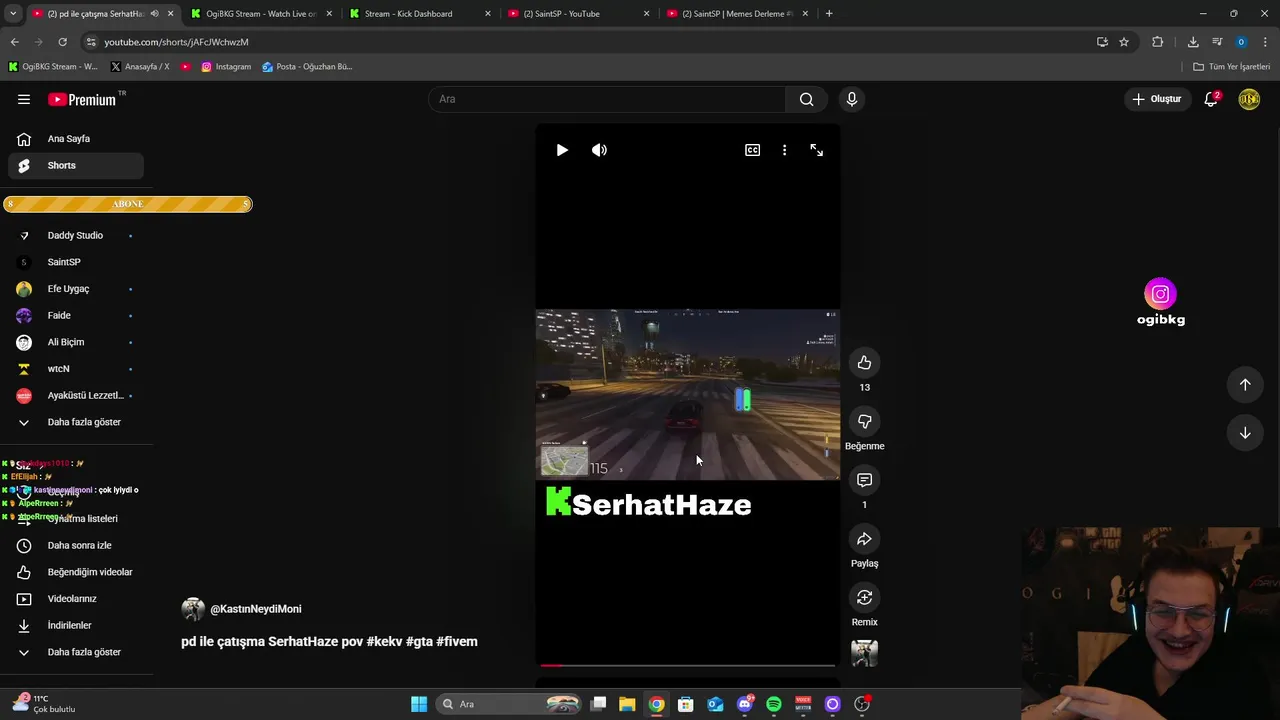Switch to OgiBKG Stream browser tab

[x=261, y=14]
